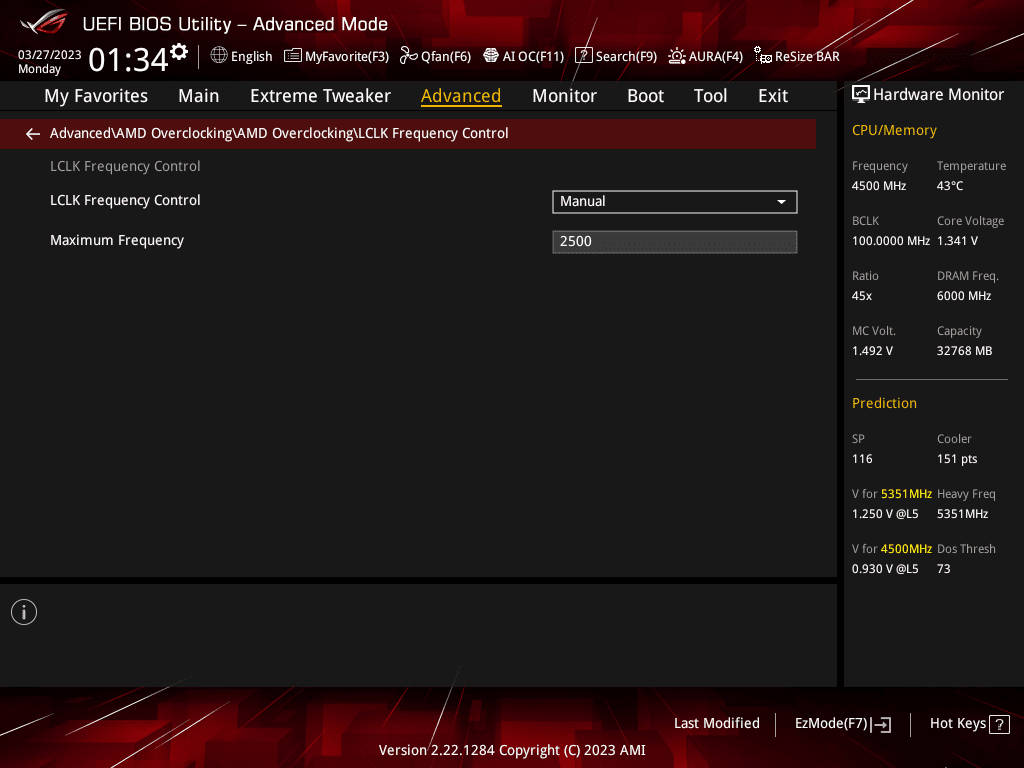Switch to My Favorites tab
The height and width of the screenshot is (768, 1024).
(x=96, y=96)
